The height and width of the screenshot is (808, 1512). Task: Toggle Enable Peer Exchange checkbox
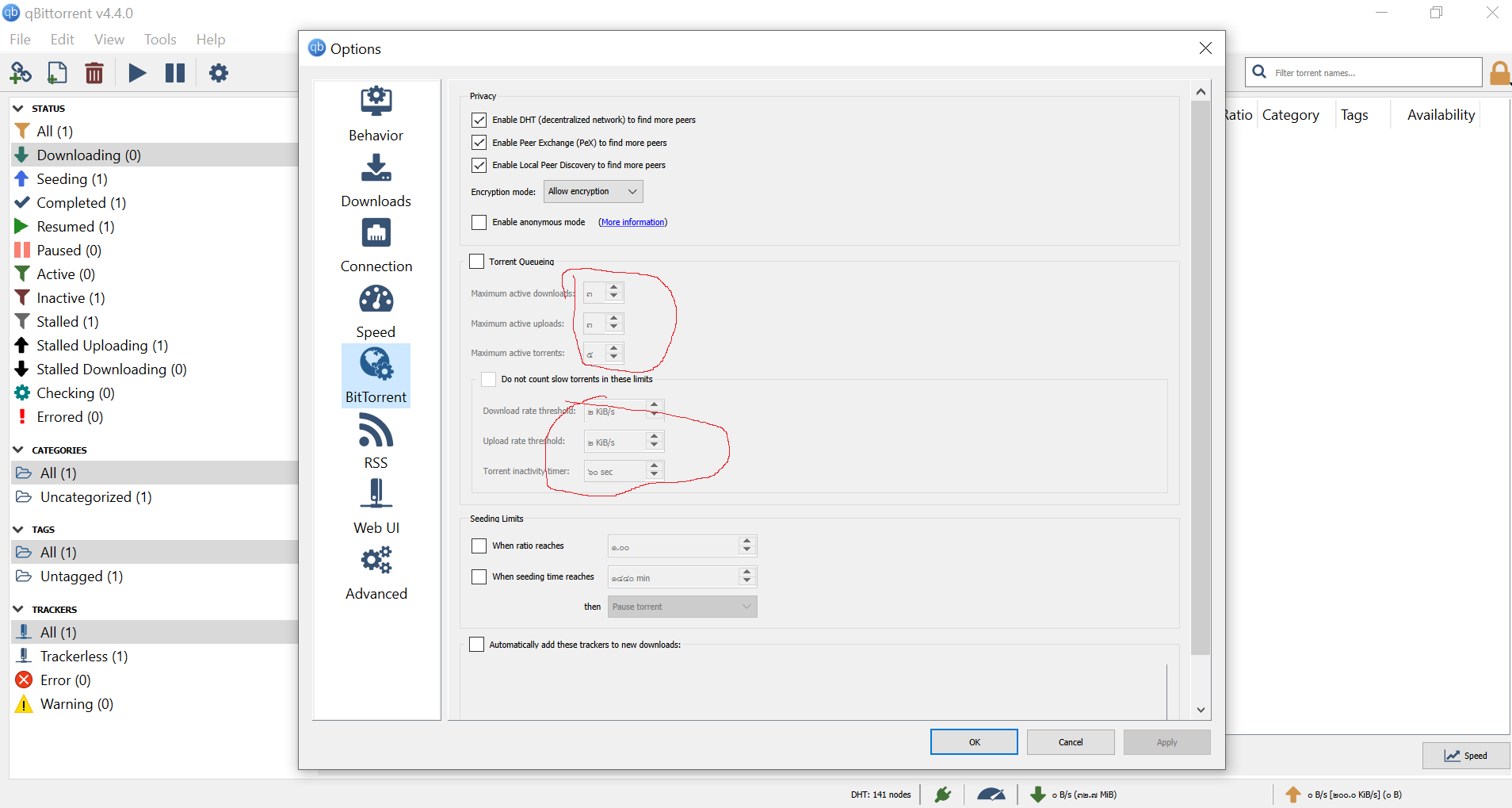click(479, 143)
